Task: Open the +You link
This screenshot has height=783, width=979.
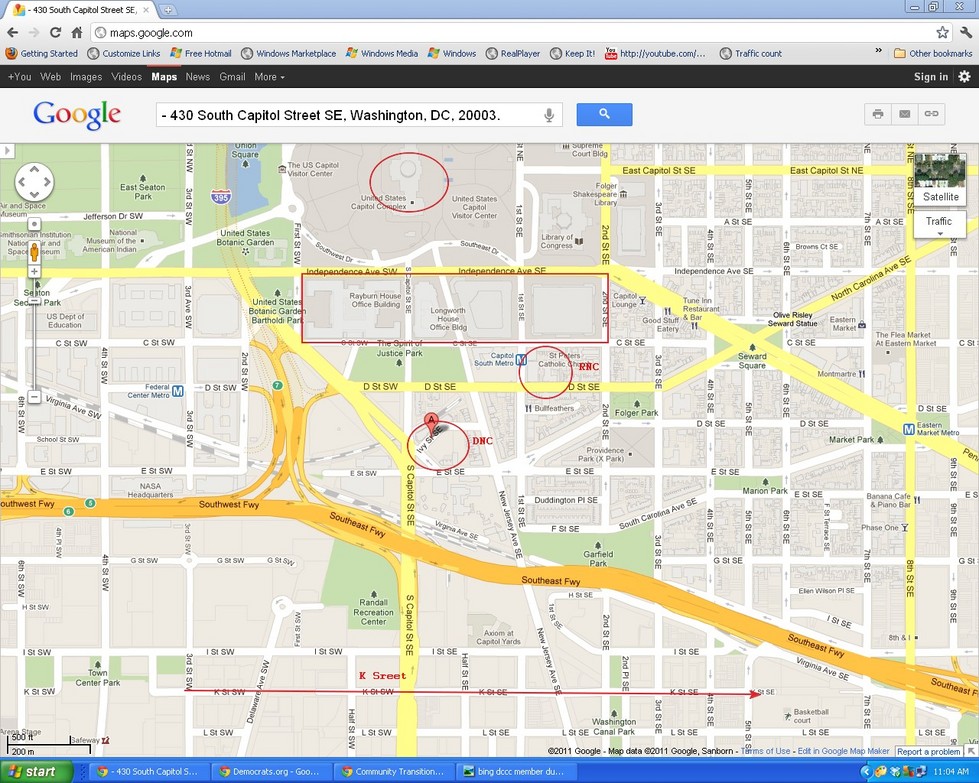Action: click(x=19, y=76)
